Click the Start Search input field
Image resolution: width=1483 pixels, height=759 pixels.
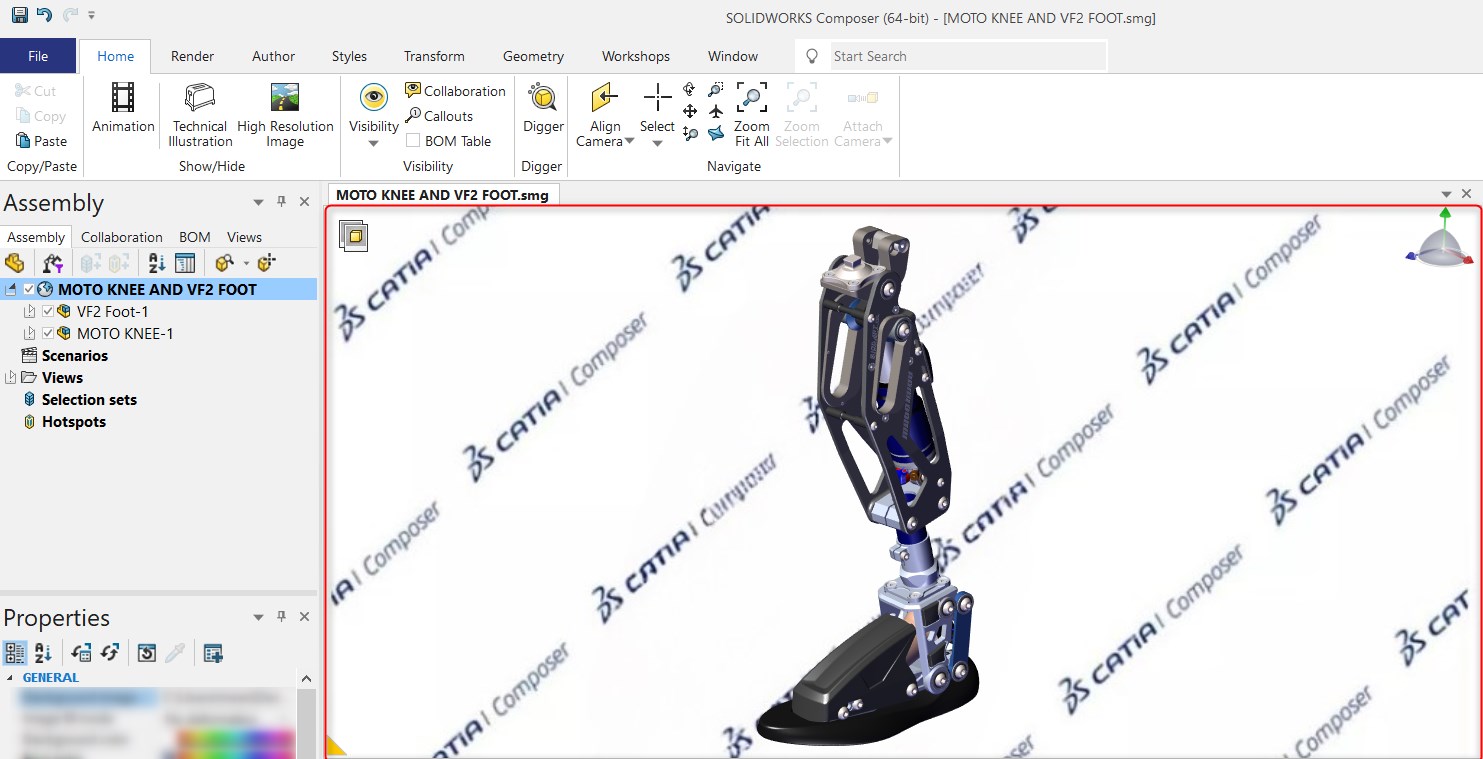(965, 56)
